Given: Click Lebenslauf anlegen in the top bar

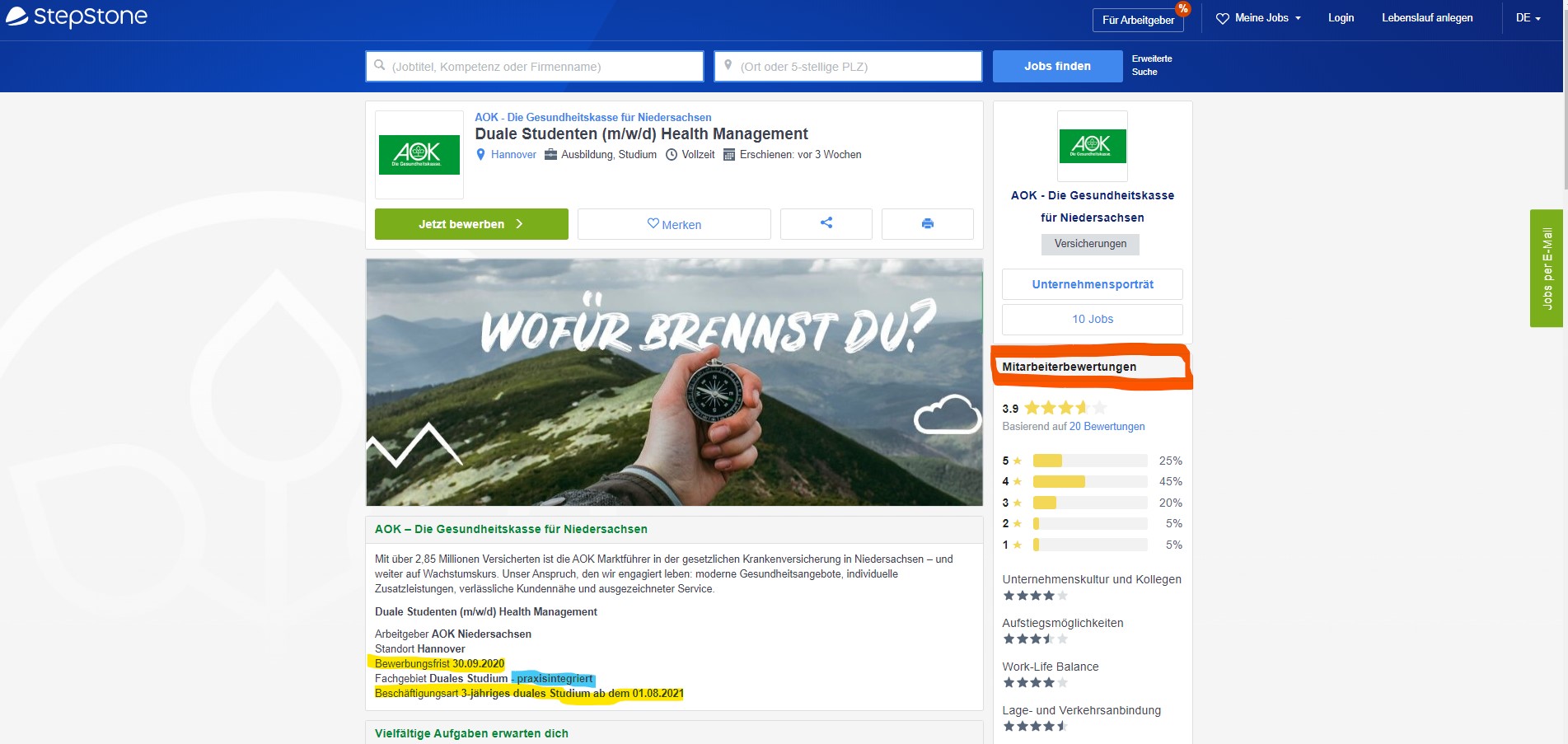Looking at the screenshot, I should click(x=1427, y=18).
